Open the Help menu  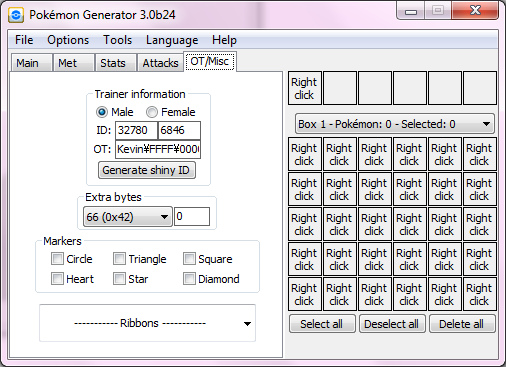[224, 40]
